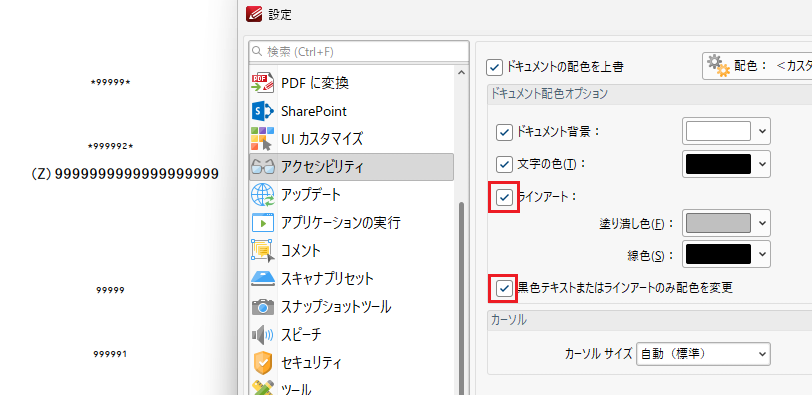Click the アプリケーションの実行 play icon
Screen dimensions: 812x395
(x=262, y=223)
